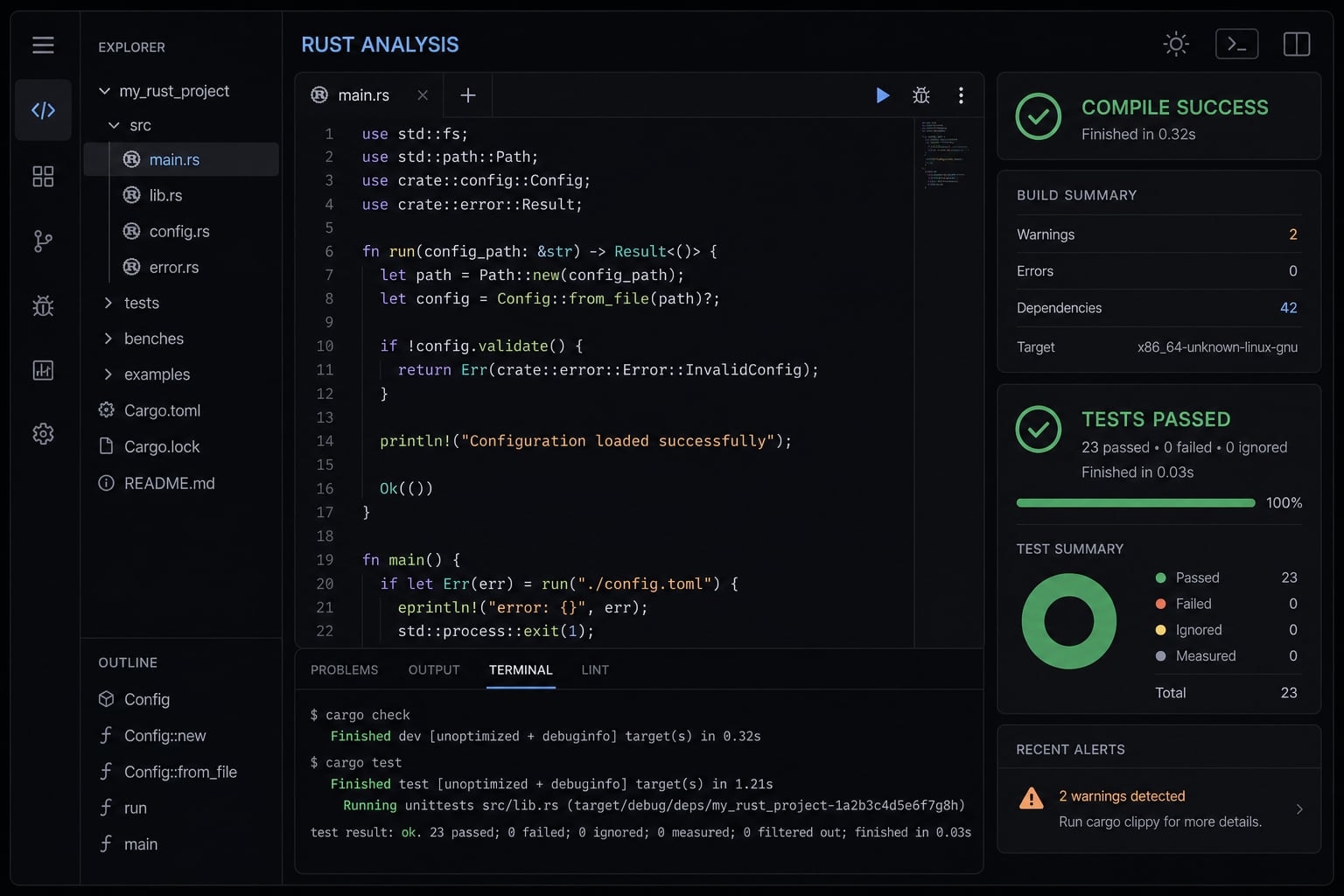Switch to the PROBLEMS tab
1344x896 pixels.
344,669
